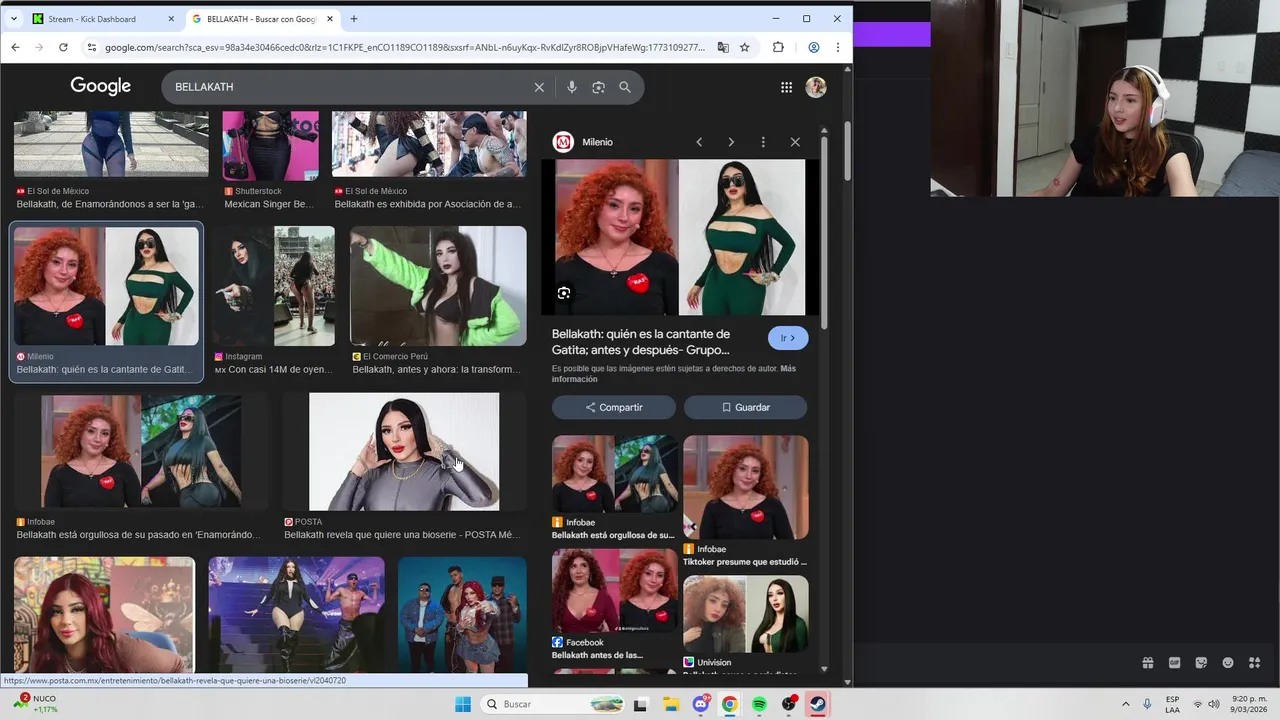Open the tab search dropdown arrow

[x=13, y=19]
